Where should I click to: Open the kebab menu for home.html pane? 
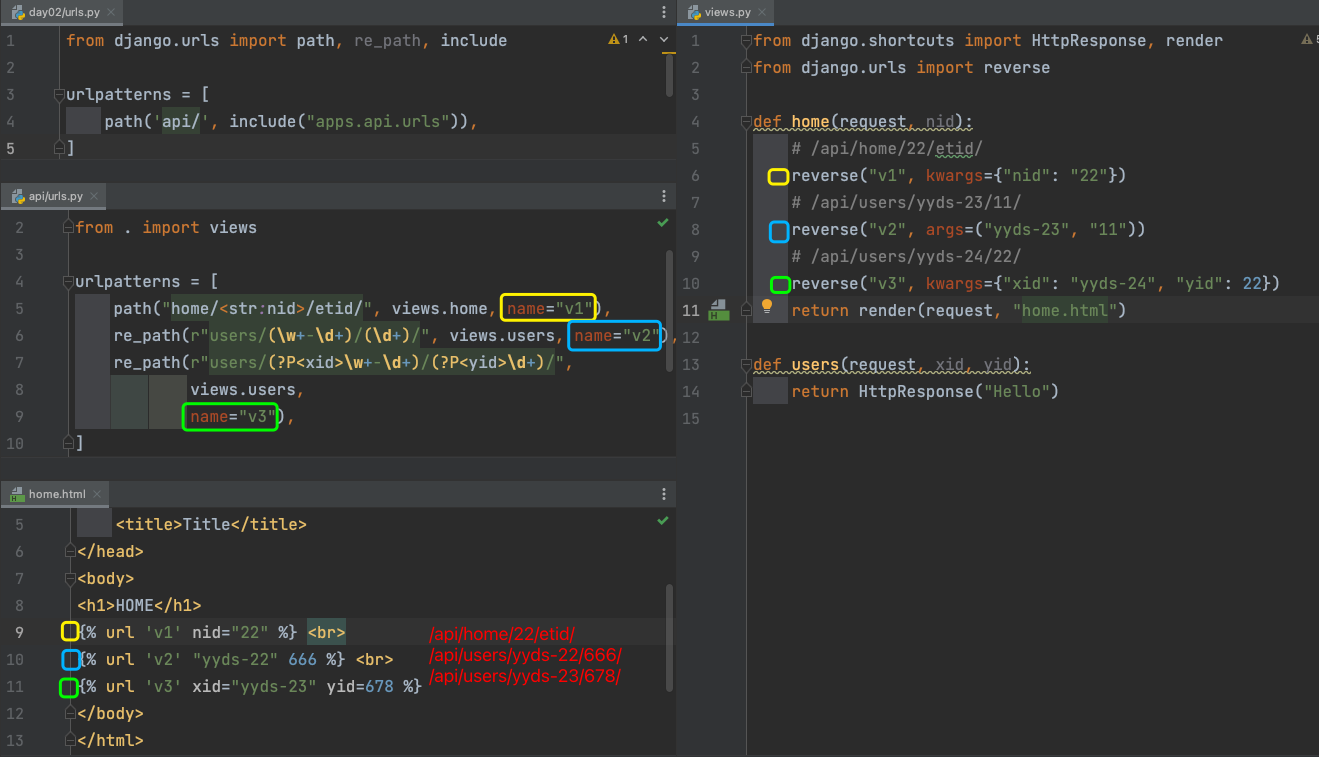[x=664, y=494]
